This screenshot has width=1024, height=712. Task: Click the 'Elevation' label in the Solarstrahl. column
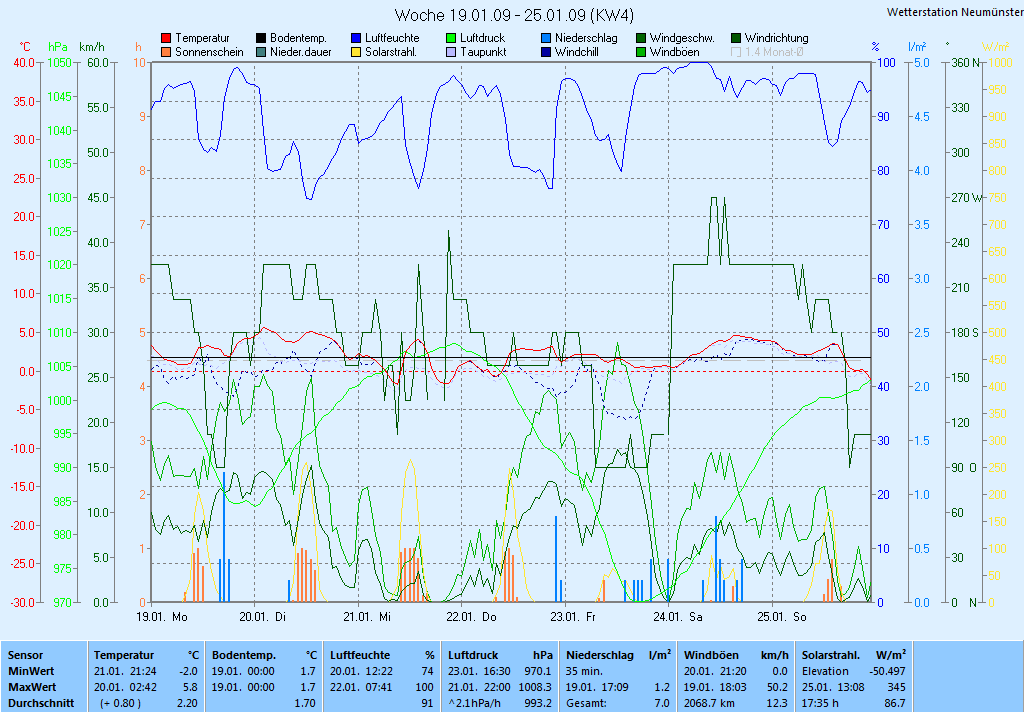tap(825, 671)
